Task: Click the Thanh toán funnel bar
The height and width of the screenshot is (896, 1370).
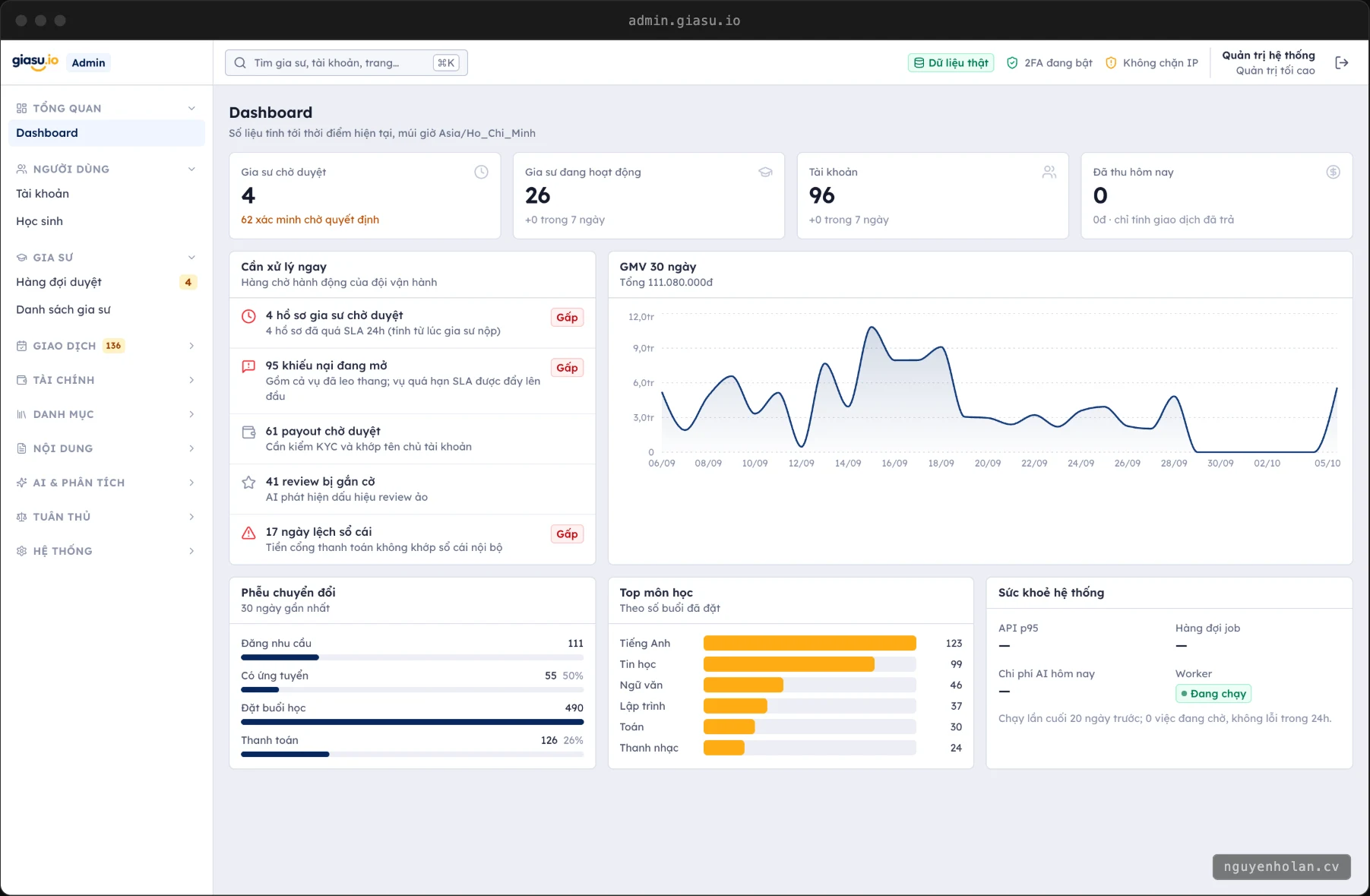Action: pos(412,754)
